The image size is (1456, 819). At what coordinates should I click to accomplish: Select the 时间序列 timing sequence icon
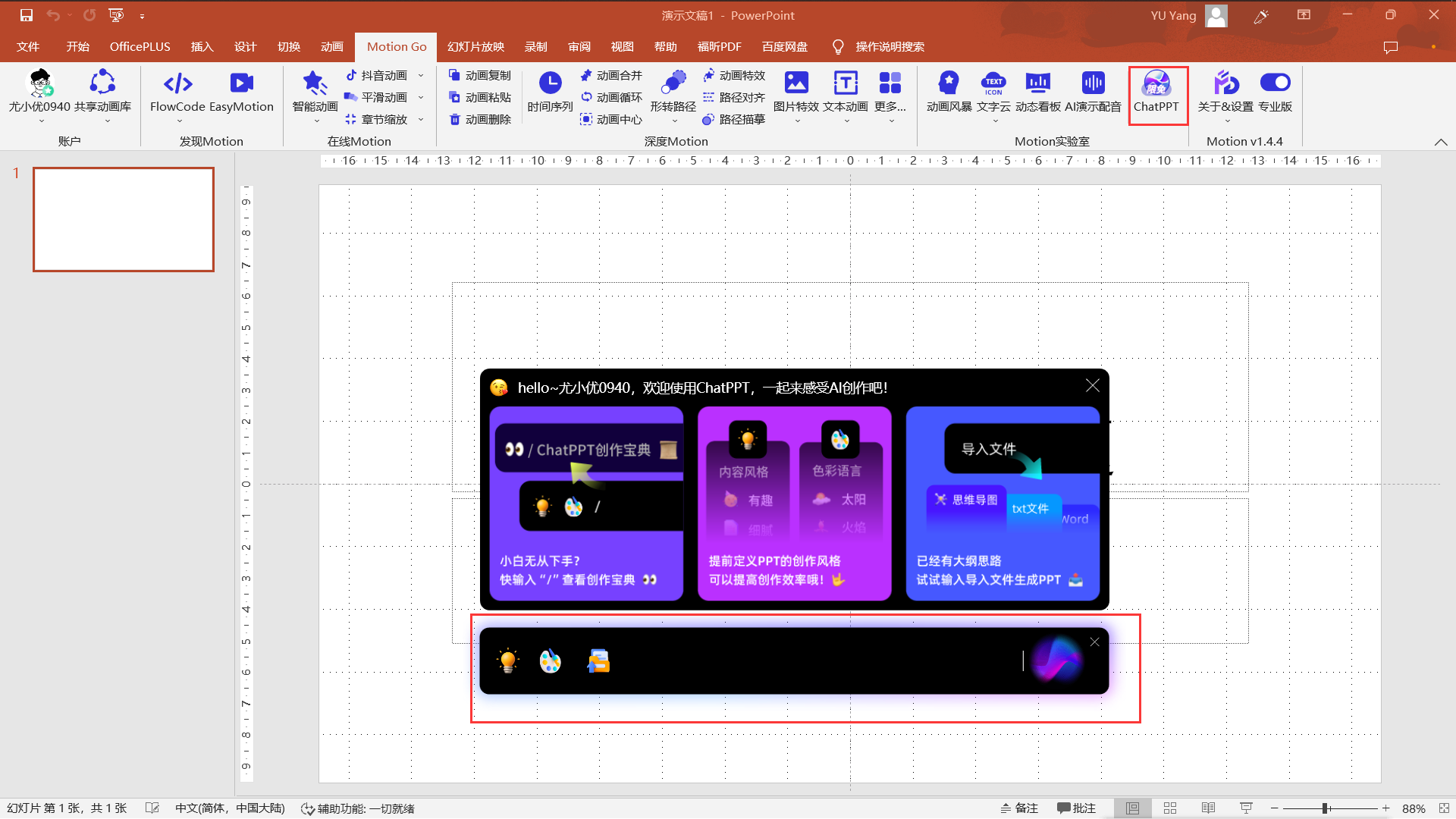(x=549, y=89)
